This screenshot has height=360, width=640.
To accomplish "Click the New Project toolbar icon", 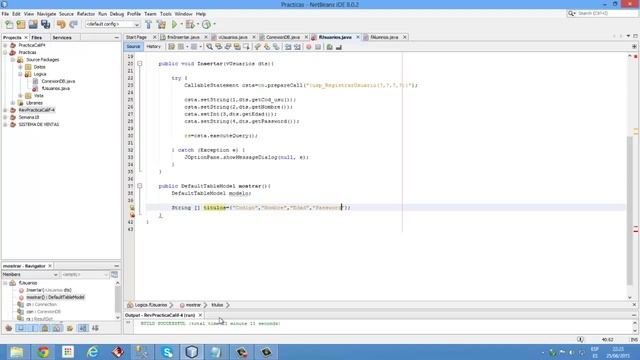I will 21,24.
